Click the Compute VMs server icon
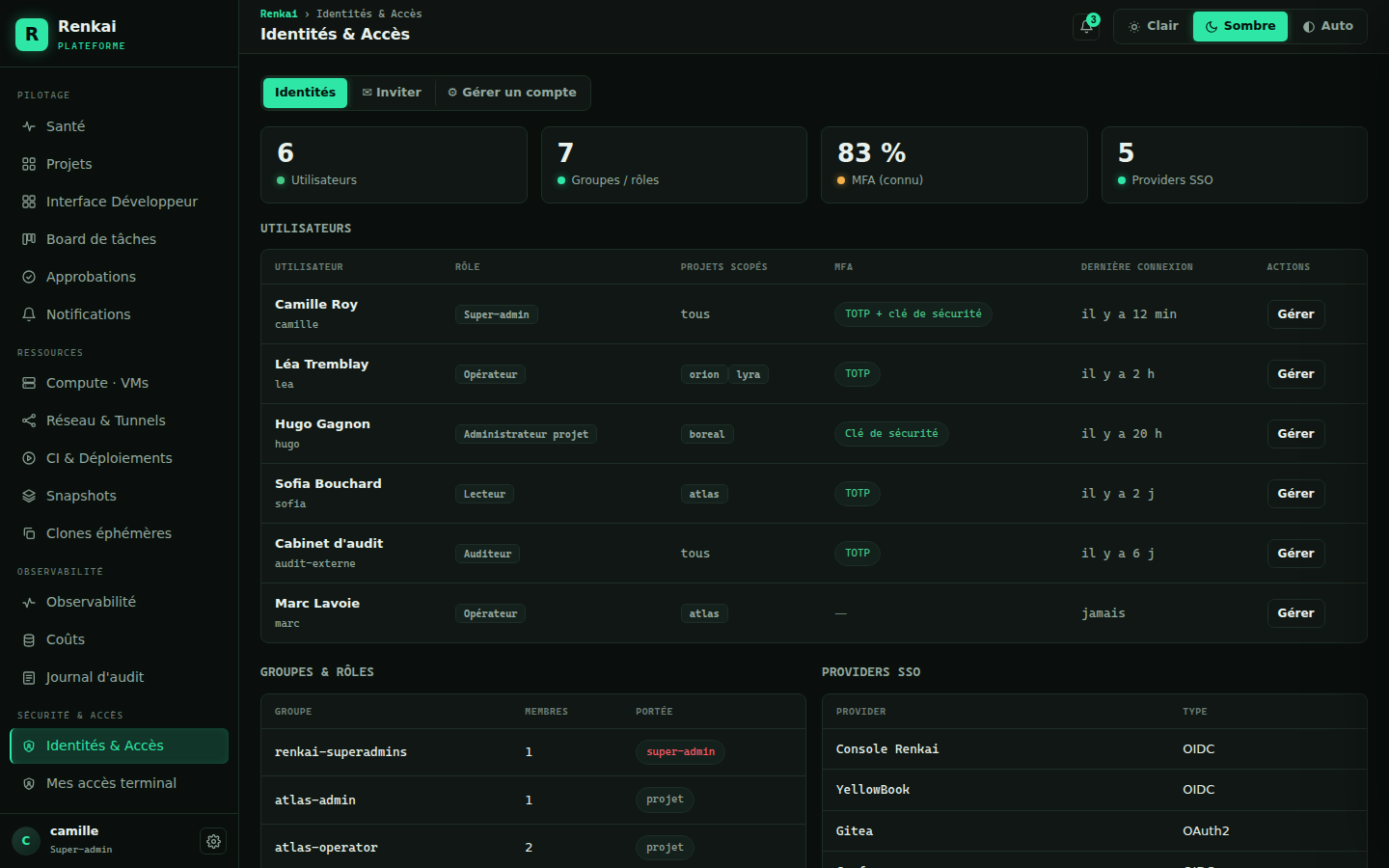The width and height of the screenshot is (1389, 868). click(x=29, y=383)
